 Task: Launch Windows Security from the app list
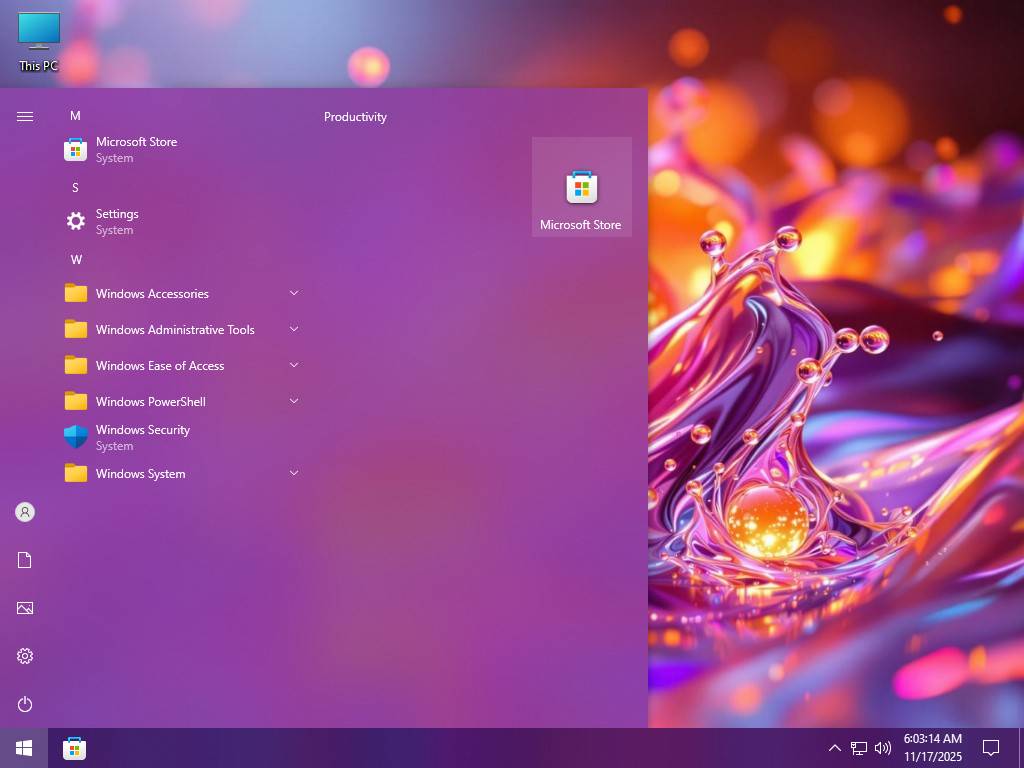[183, 438]
